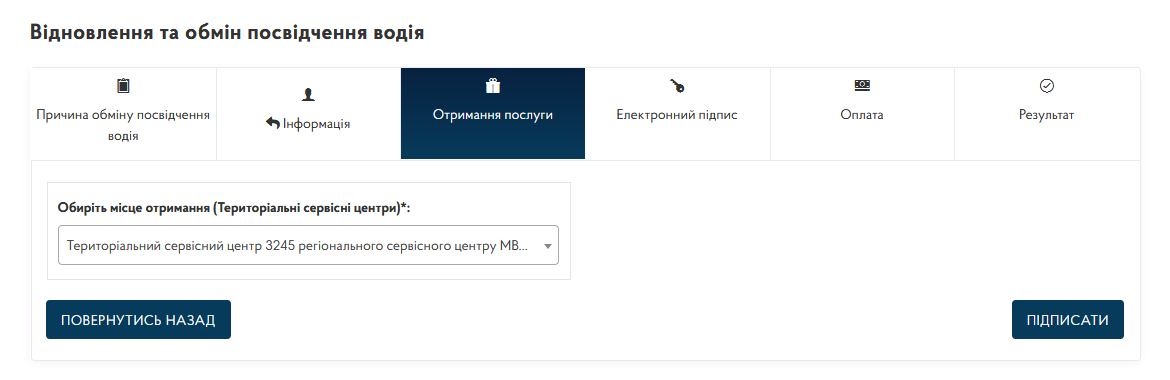
Task: Select the Отримання послуги tab label
Action: (492, 115)
